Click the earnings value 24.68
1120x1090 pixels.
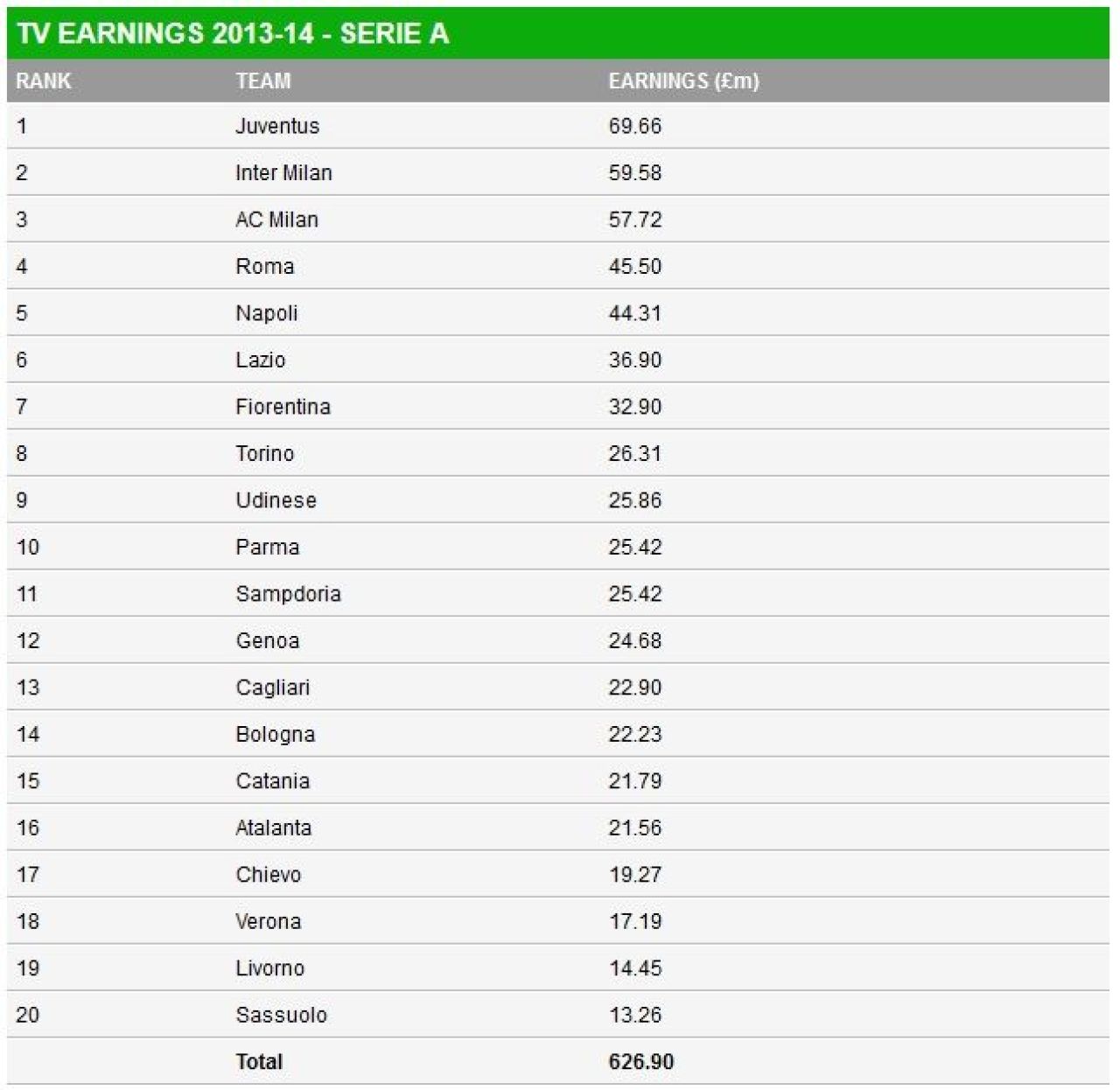point(635,640)
